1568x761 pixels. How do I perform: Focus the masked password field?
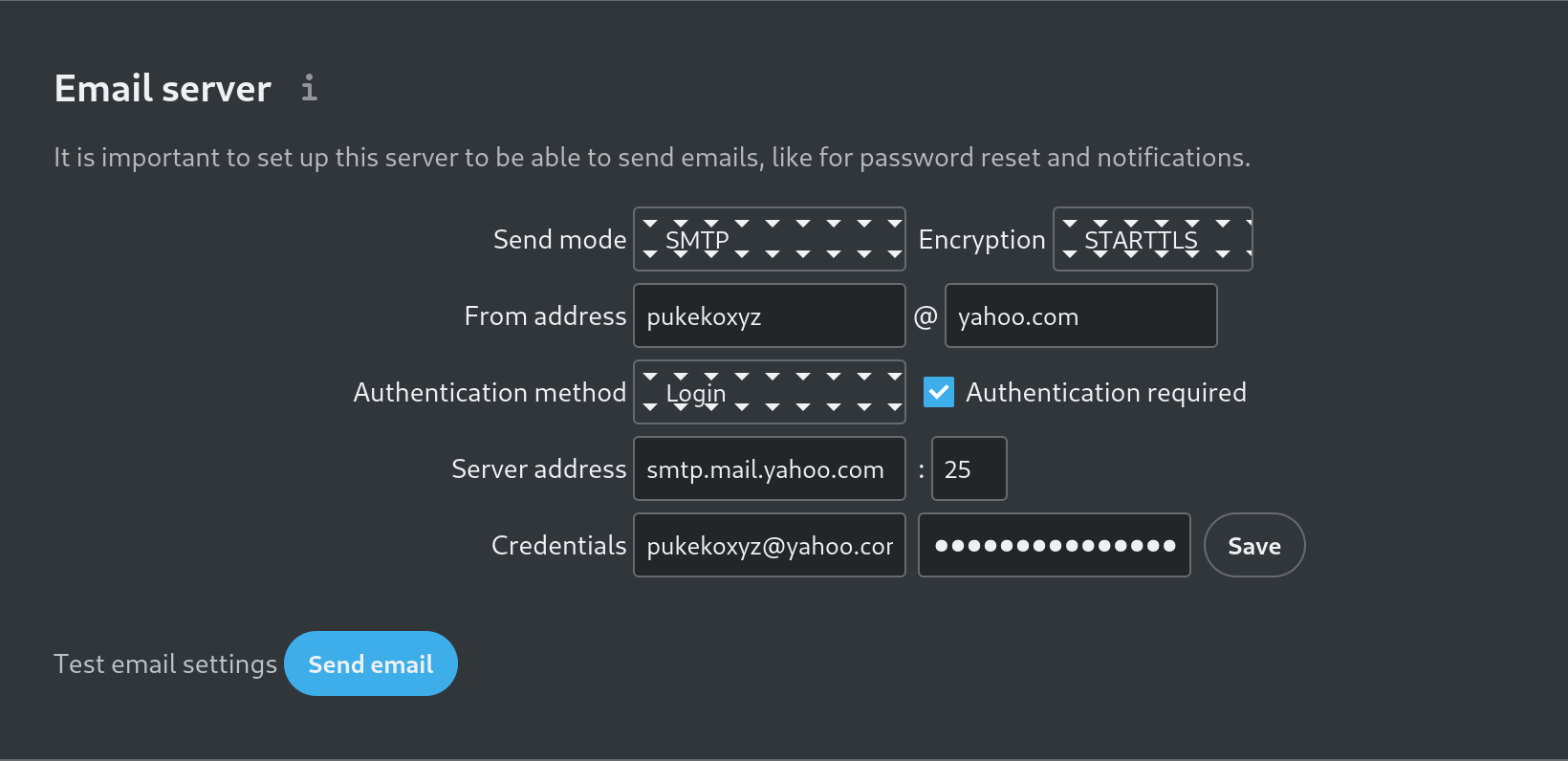pyautogui.click(x=1054, y=545)
